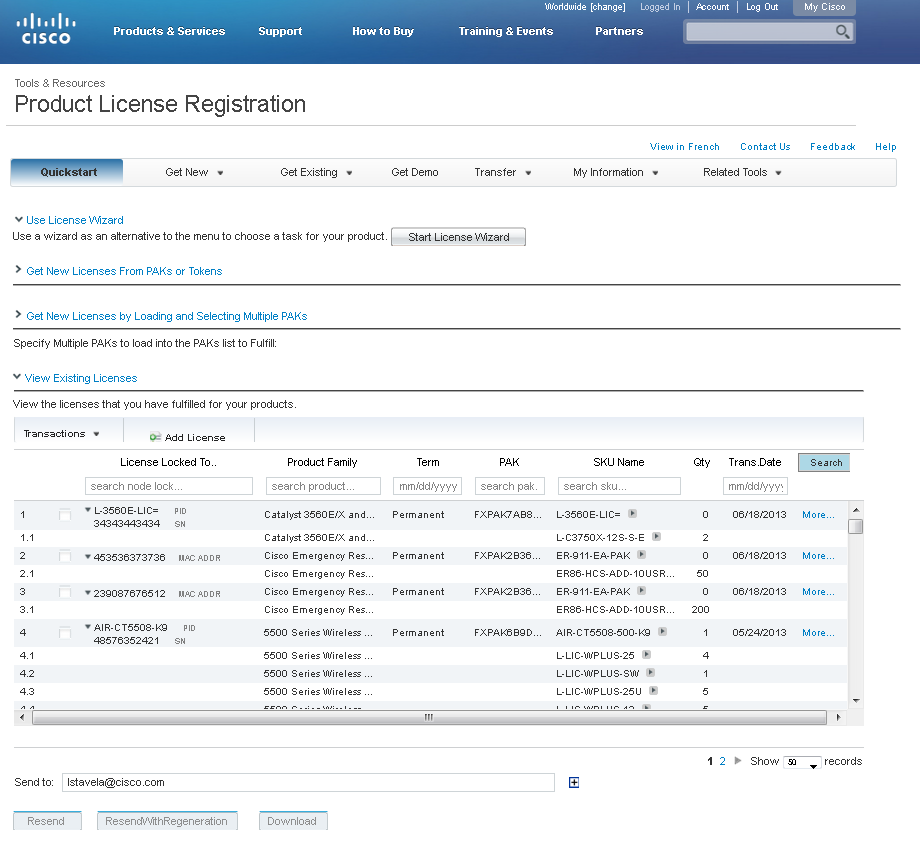Open the Show records count dropdown

tap(800, 761)
